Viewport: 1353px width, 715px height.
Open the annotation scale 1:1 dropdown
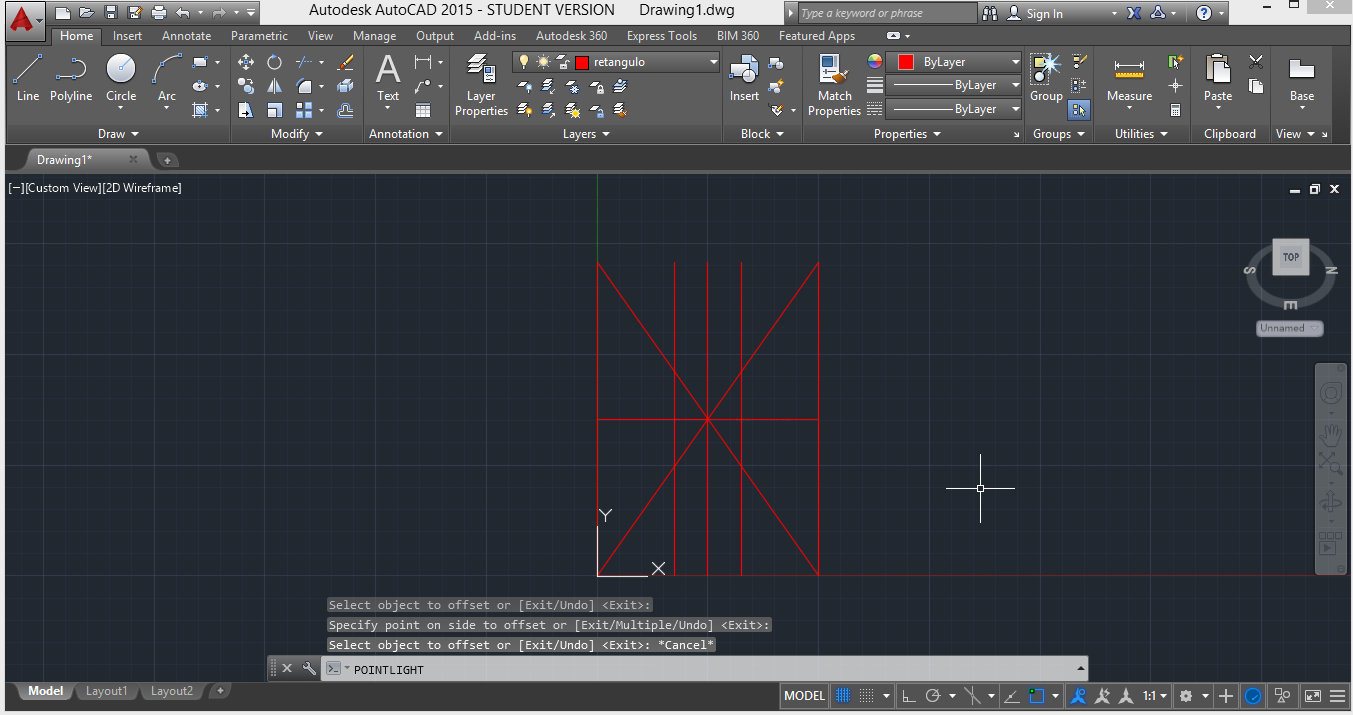click(x=1155, y=696)
